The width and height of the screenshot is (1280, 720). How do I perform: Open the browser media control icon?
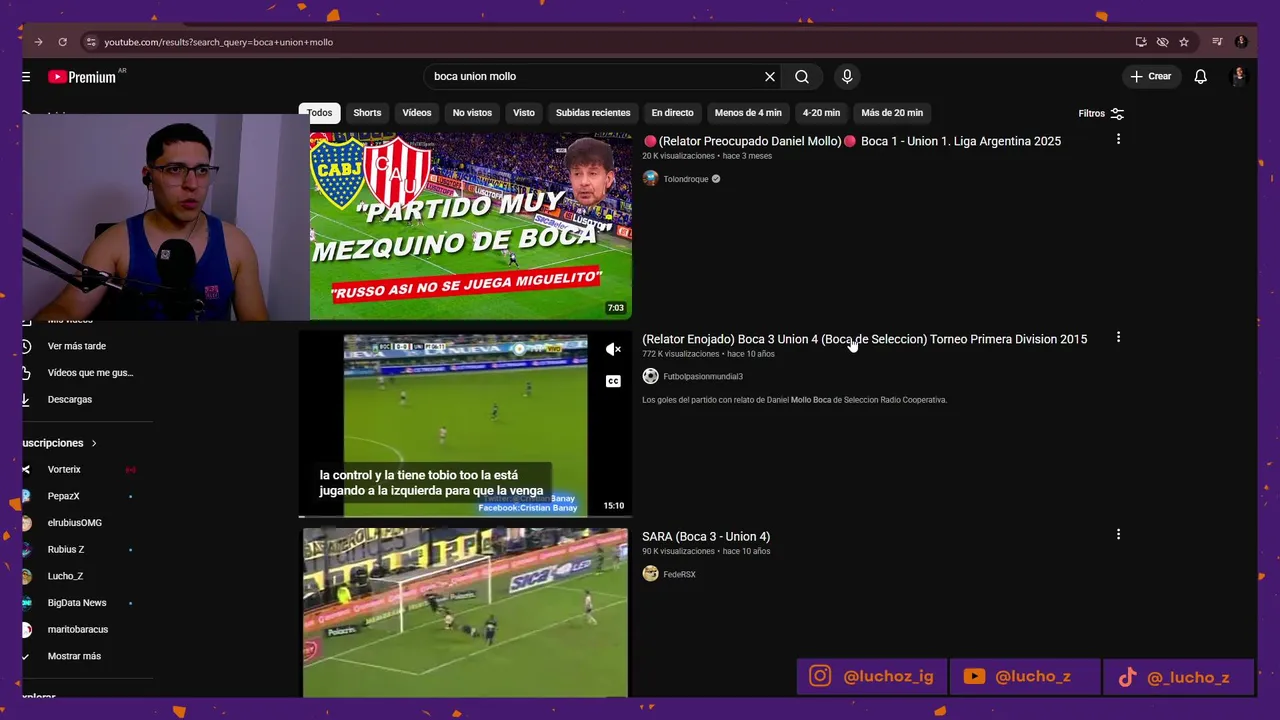pos(1217,42)
